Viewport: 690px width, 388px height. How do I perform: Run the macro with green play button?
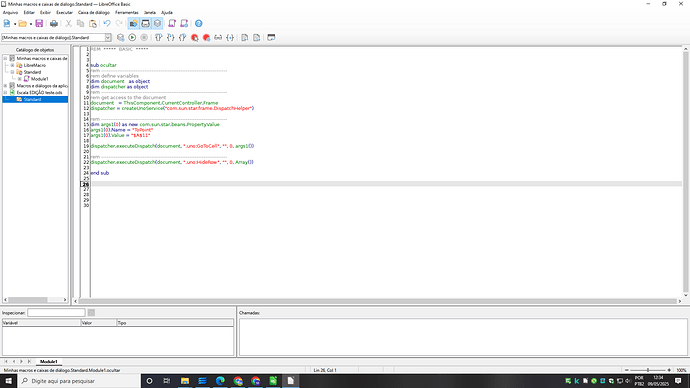tap(132, 38)
